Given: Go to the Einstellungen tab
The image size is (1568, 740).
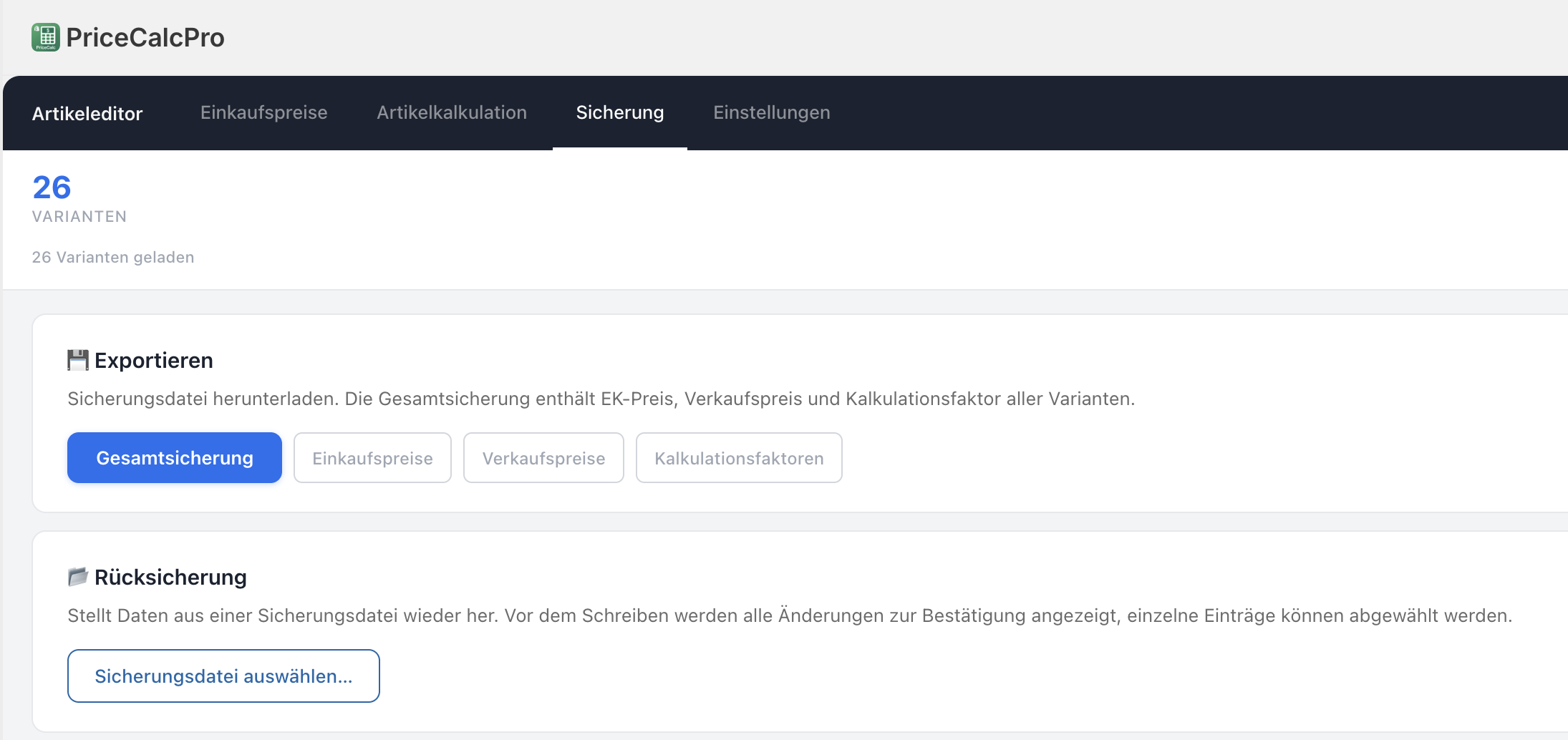Looking at the screenshot, I should pyautogui.click(x=772, y=112).
